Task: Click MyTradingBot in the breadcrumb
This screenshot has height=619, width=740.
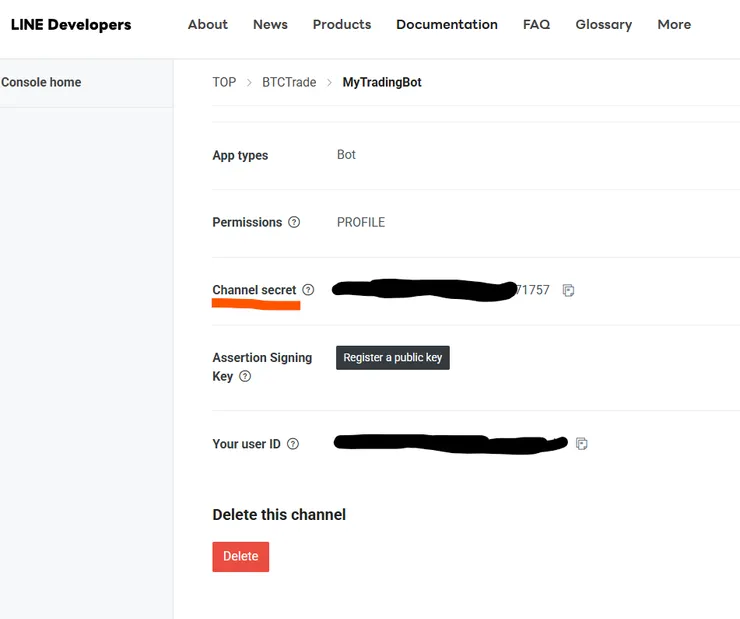Action: pyautogui.click(x=382, y=82)
